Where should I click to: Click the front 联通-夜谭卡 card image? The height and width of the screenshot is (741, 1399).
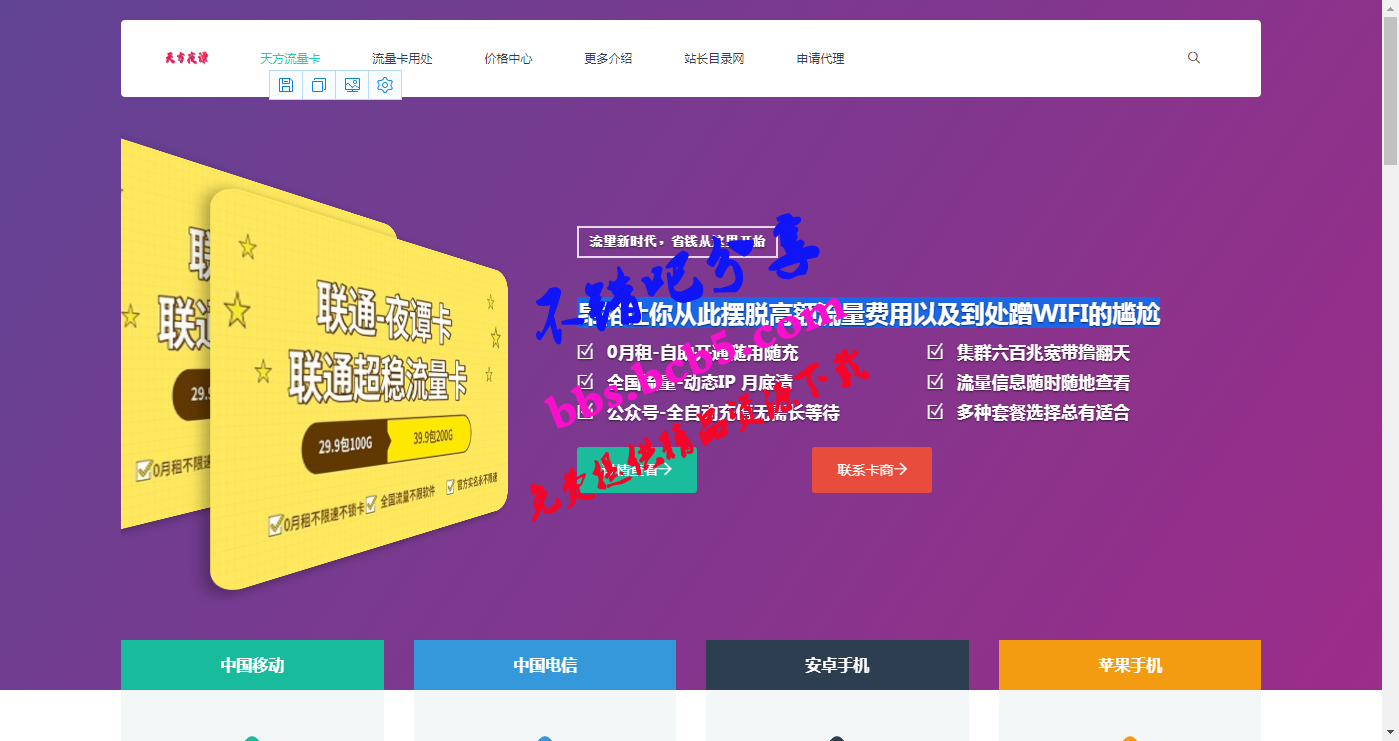tap(359, 390)
